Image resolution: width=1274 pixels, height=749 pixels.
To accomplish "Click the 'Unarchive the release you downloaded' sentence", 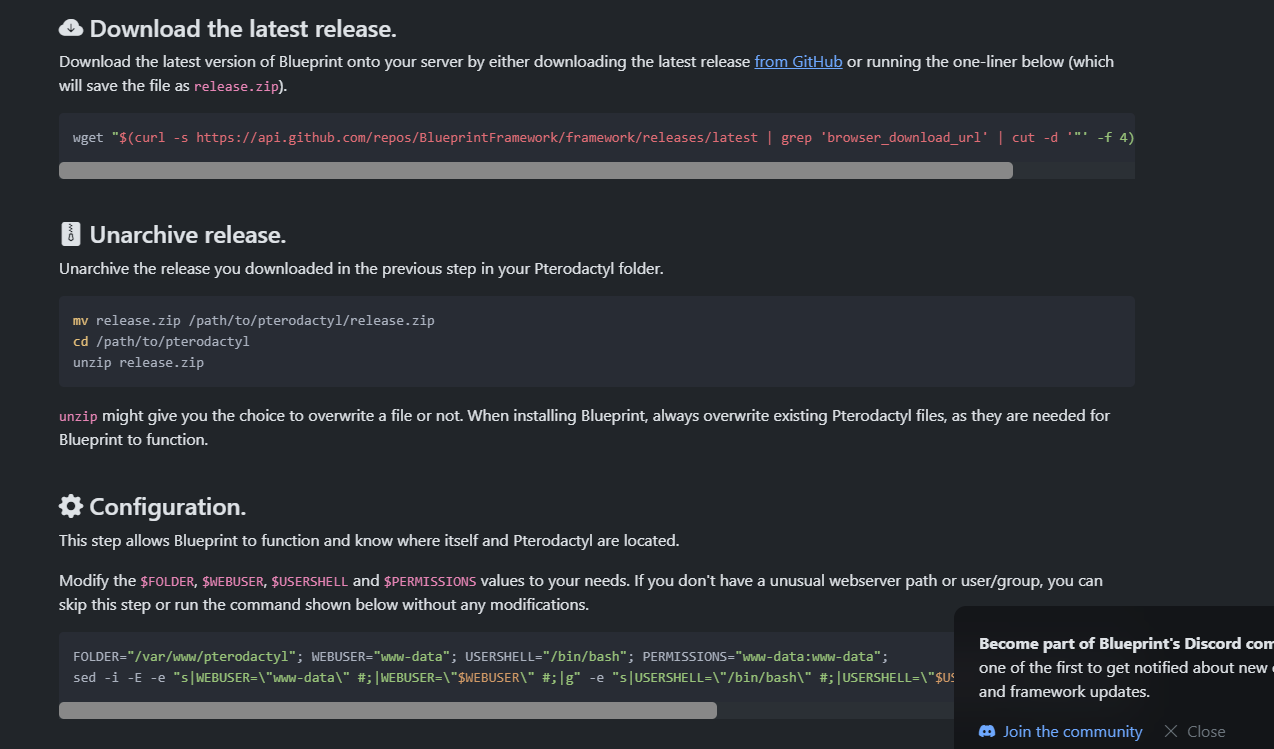I will pyautogui.click(x=361, y=269).
